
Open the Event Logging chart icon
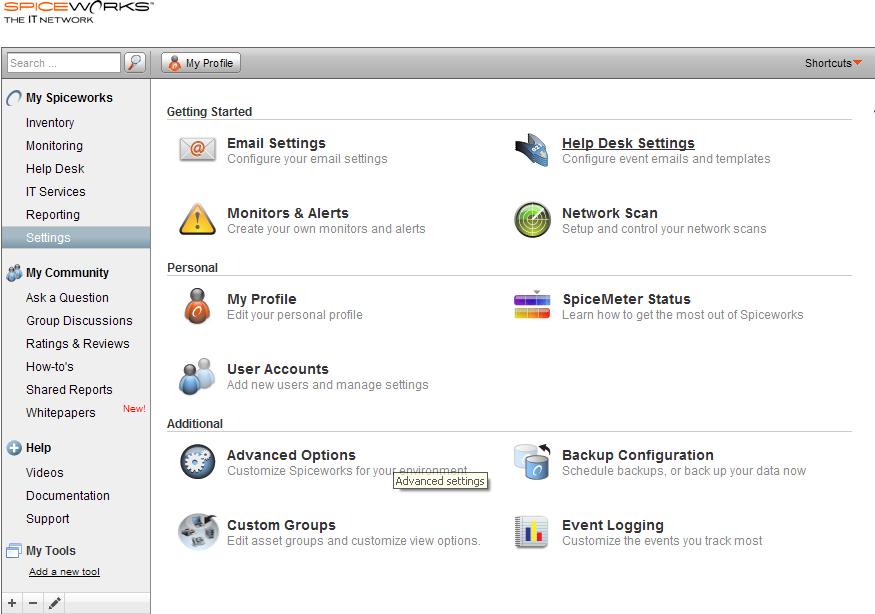pos(531,532)
